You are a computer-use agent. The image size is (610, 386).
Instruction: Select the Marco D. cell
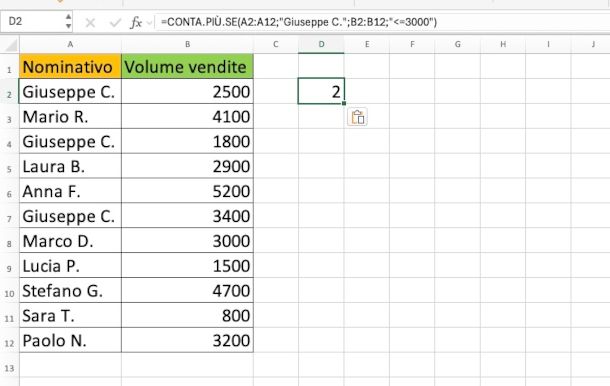coord(70,241)
